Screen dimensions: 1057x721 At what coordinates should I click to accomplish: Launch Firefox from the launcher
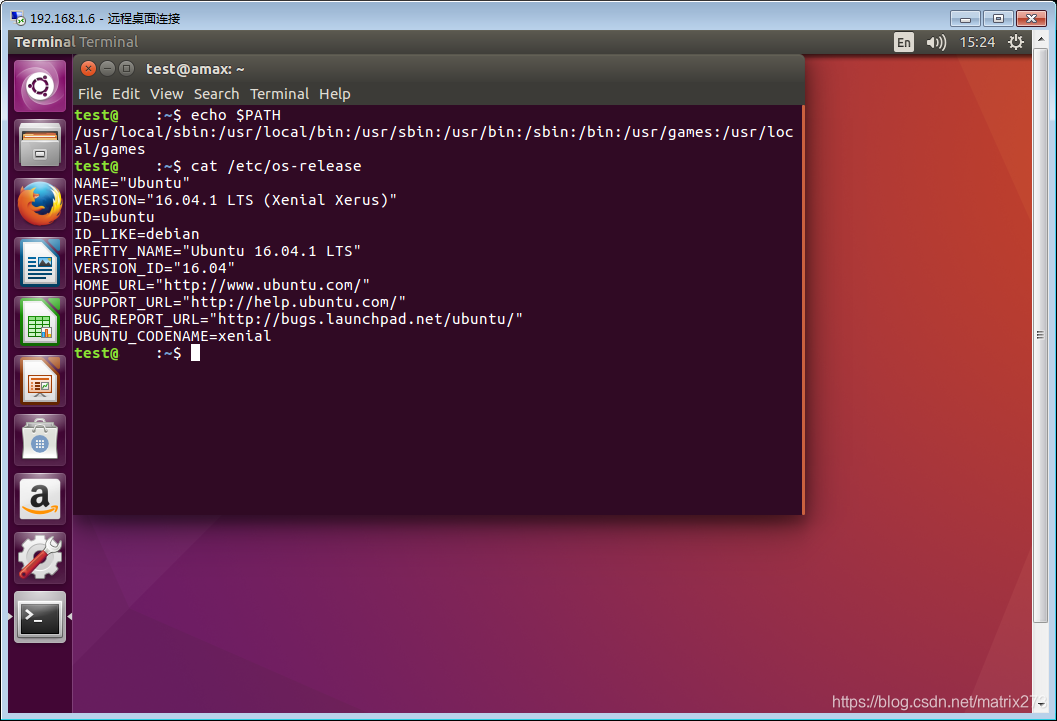click(x=40, y=203)
